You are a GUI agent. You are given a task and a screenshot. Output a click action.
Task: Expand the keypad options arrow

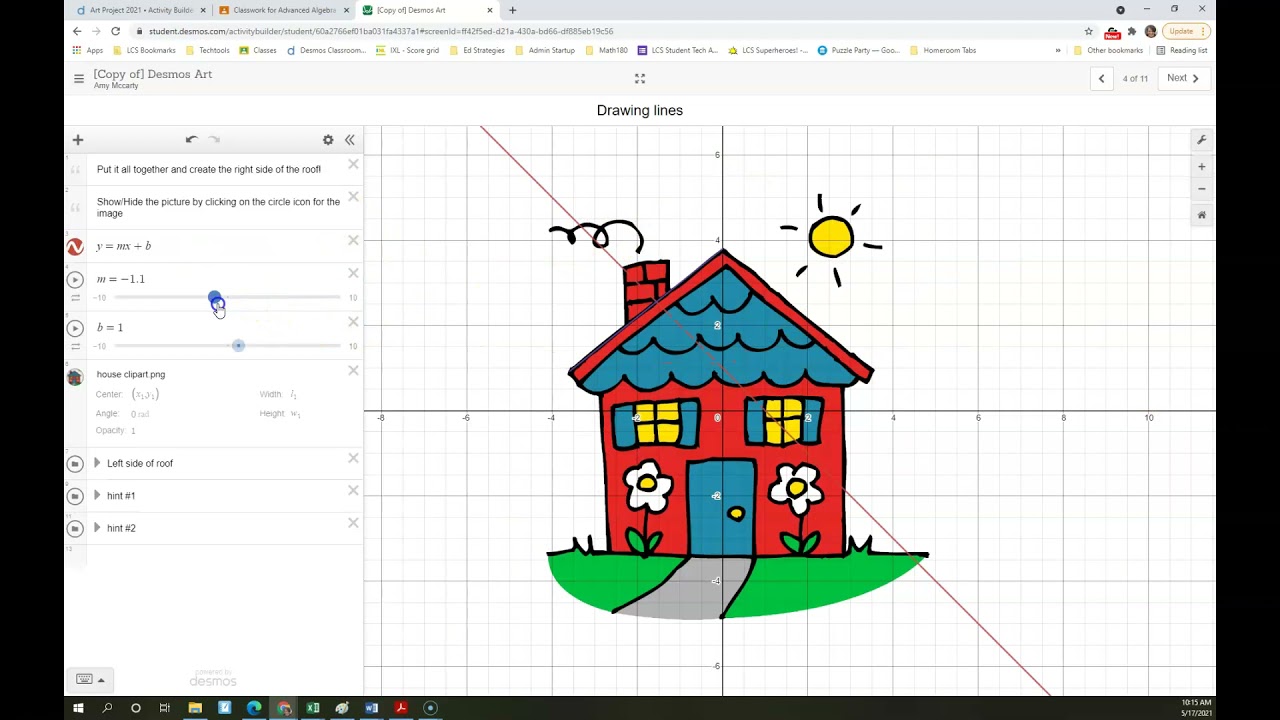[101, 680]
